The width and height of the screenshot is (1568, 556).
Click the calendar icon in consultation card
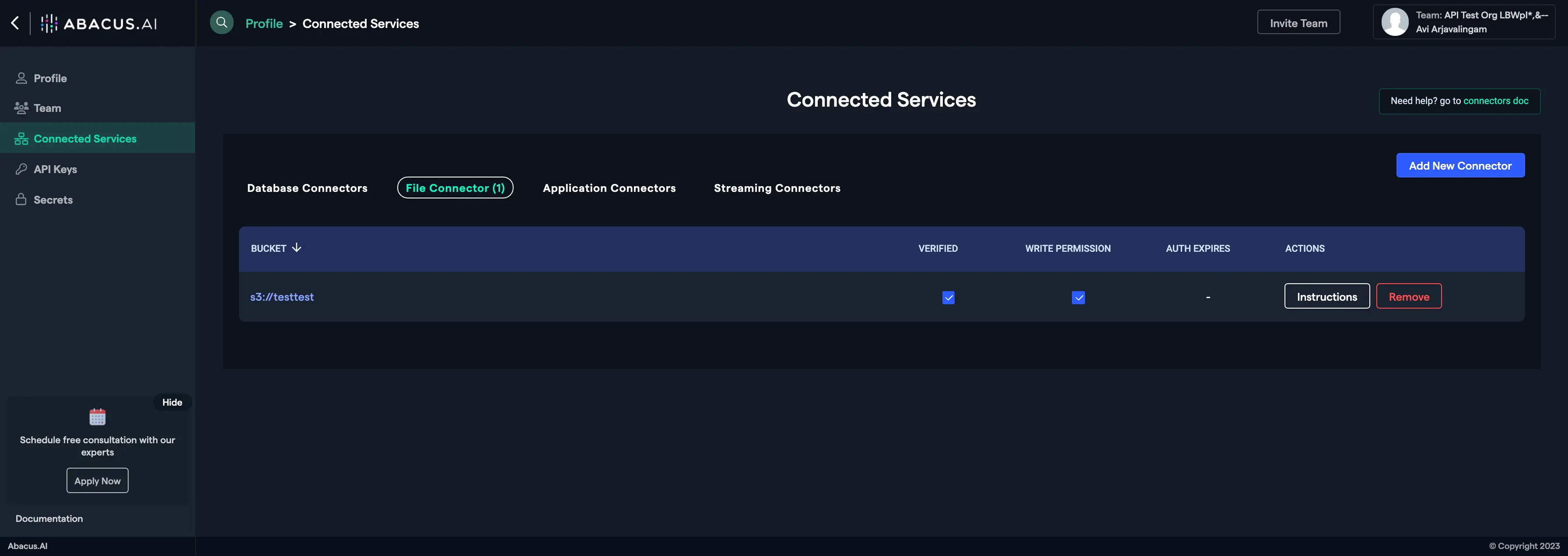click(97, 417)
